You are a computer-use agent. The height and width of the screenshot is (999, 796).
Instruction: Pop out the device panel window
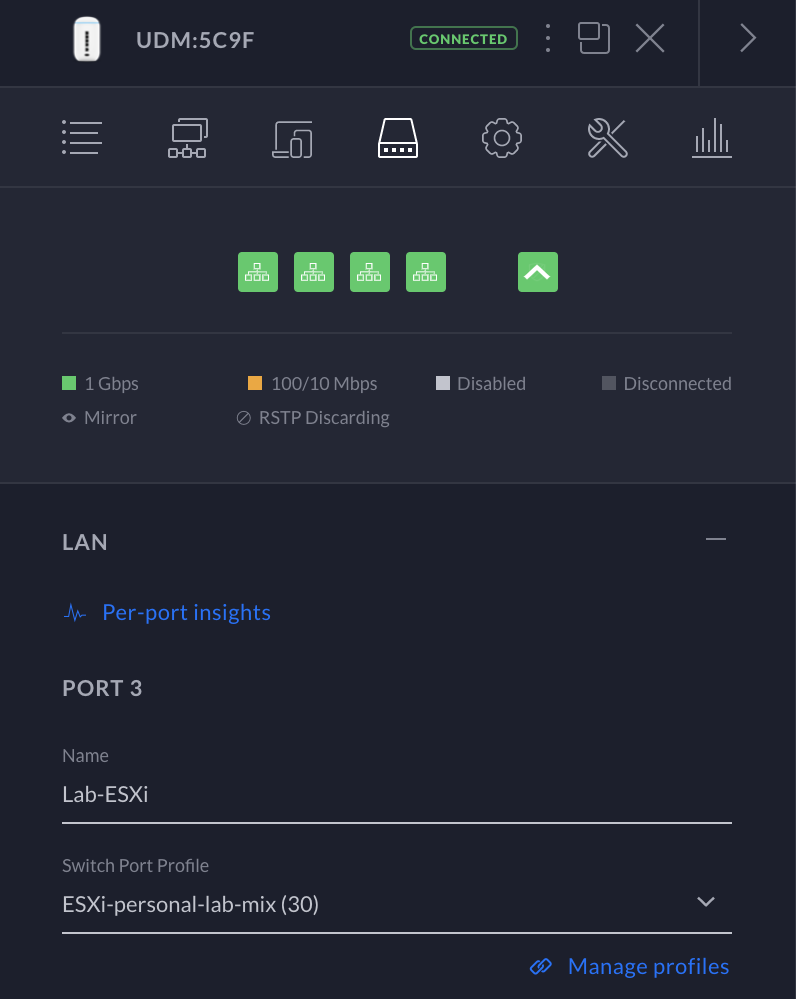pos(594,39)
